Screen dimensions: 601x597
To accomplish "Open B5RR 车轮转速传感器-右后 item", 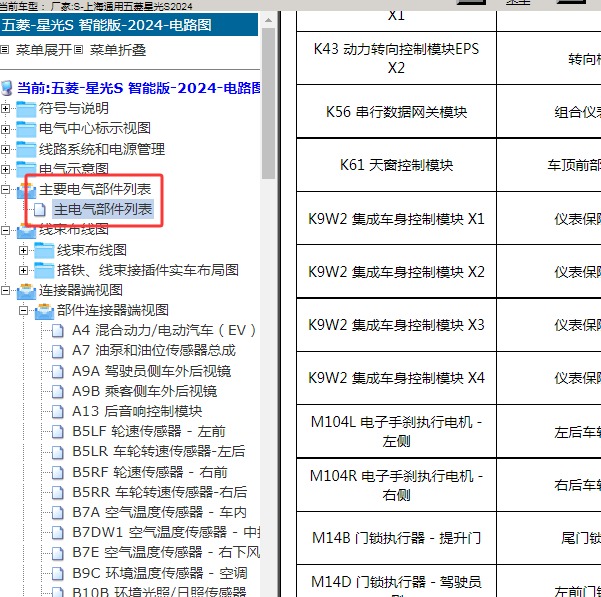I will (159, 492).
